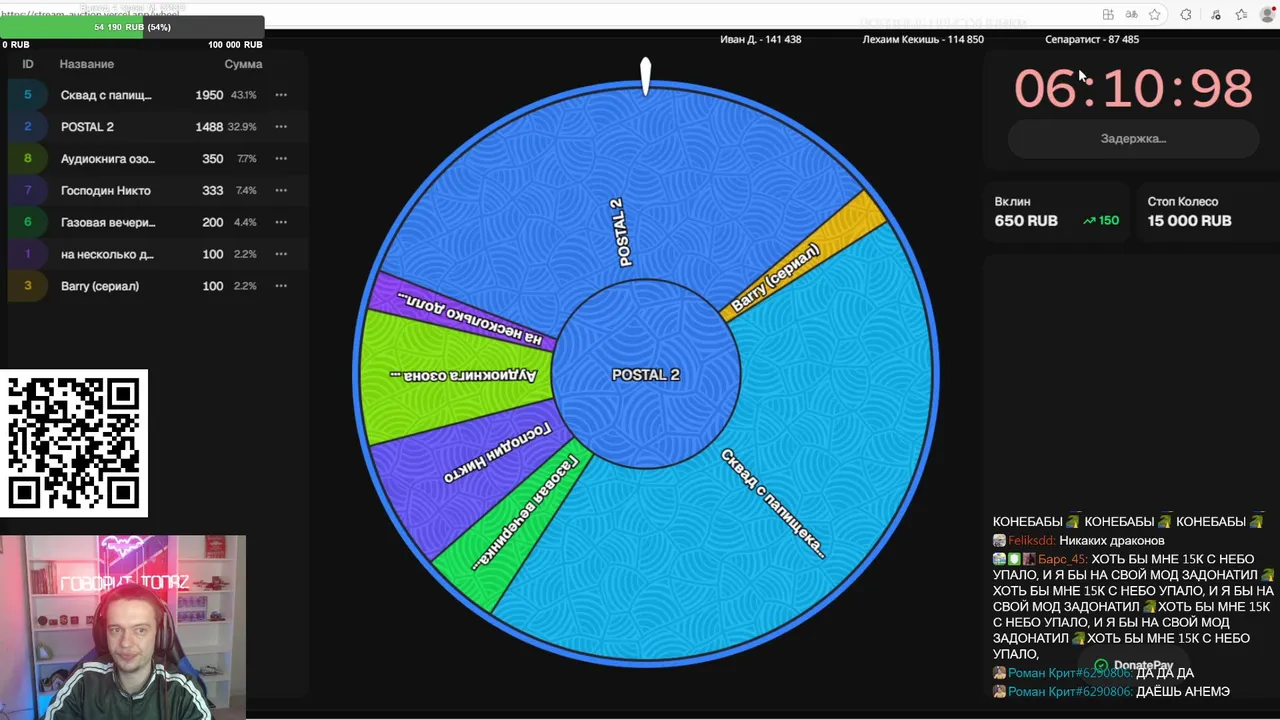Select the Сквад с папищ... list row name
Screen dimensions: 1280x720
pos(106,95)
